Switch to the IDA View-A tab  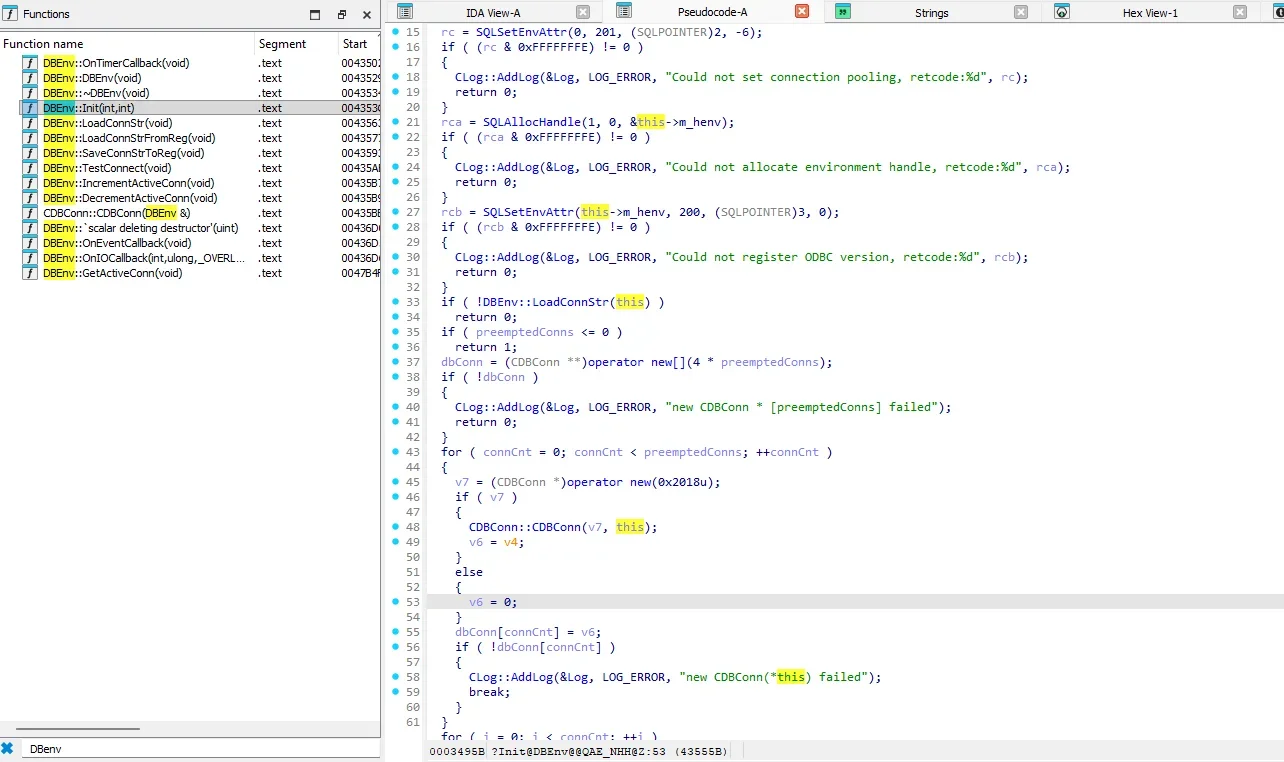point(493,13)
